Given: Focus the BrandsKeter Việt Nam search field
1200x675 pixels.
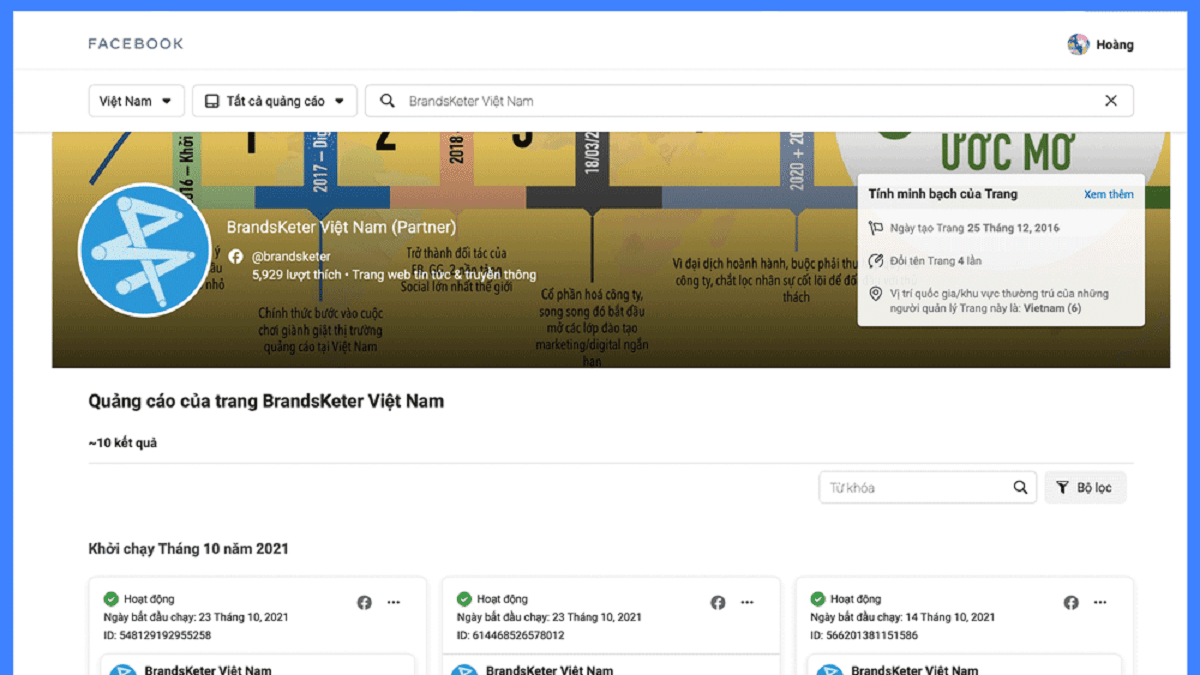Looking at the screenshot, I should pos(750,101).
